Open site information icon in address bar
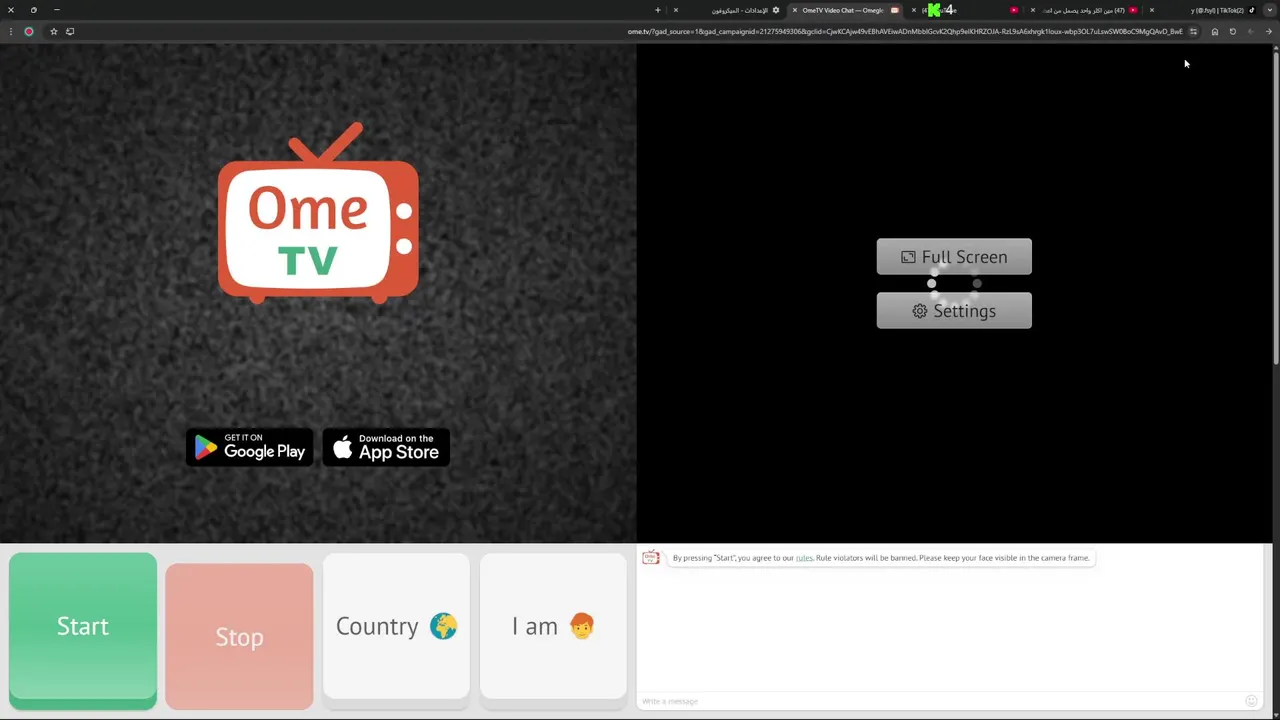1280x720 pixels. 1193,31
